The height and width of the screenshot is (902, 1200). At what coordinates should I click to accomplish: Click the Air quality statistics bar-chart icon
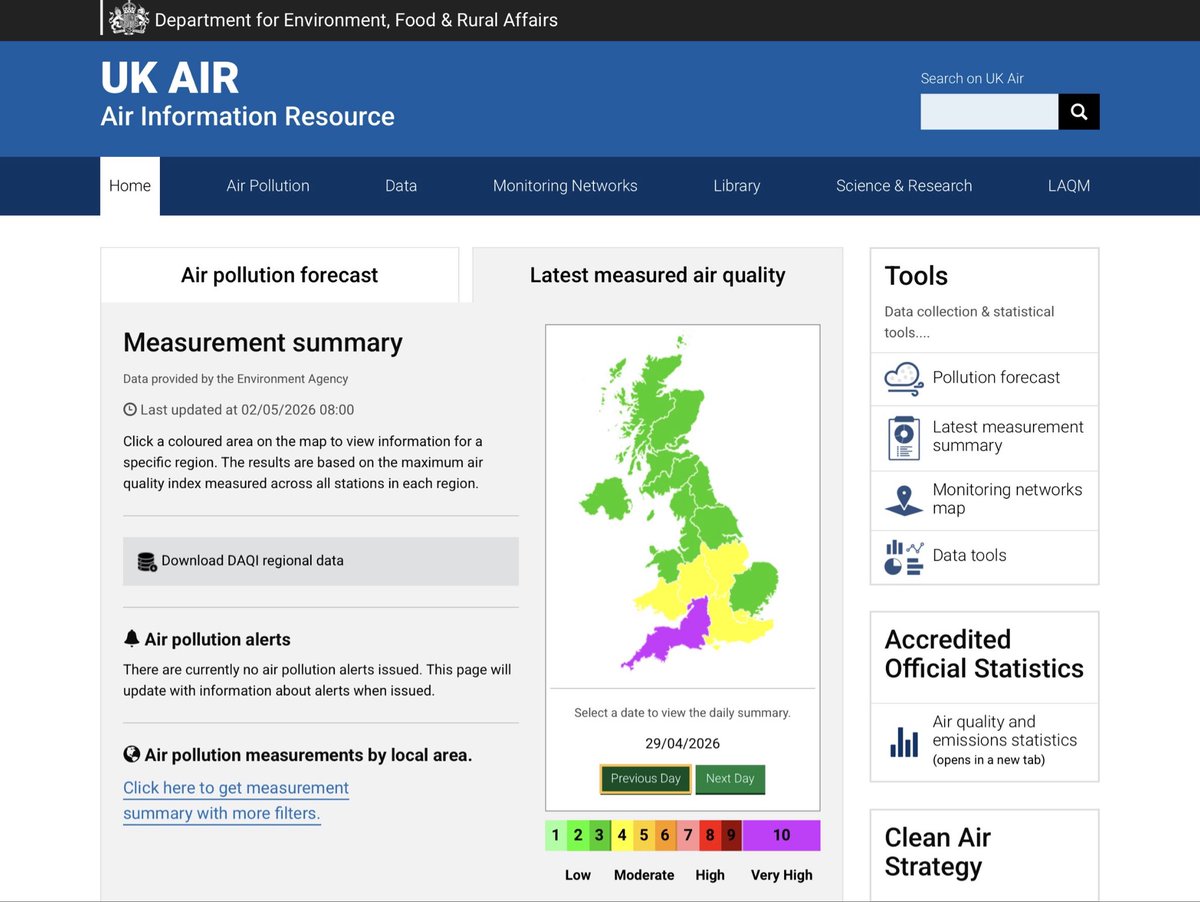904,742
